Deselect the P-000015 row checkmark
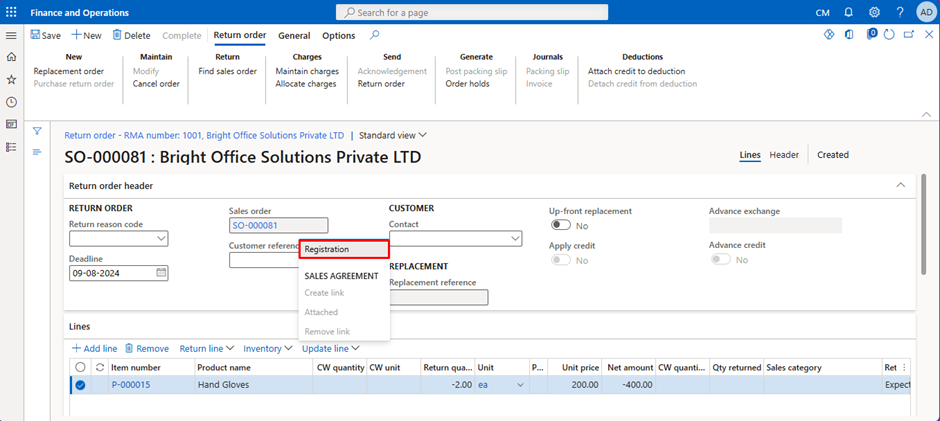Image resolution: width=940 pixels, height=421 pixels. pyautogui.click(x=81, y=385)
